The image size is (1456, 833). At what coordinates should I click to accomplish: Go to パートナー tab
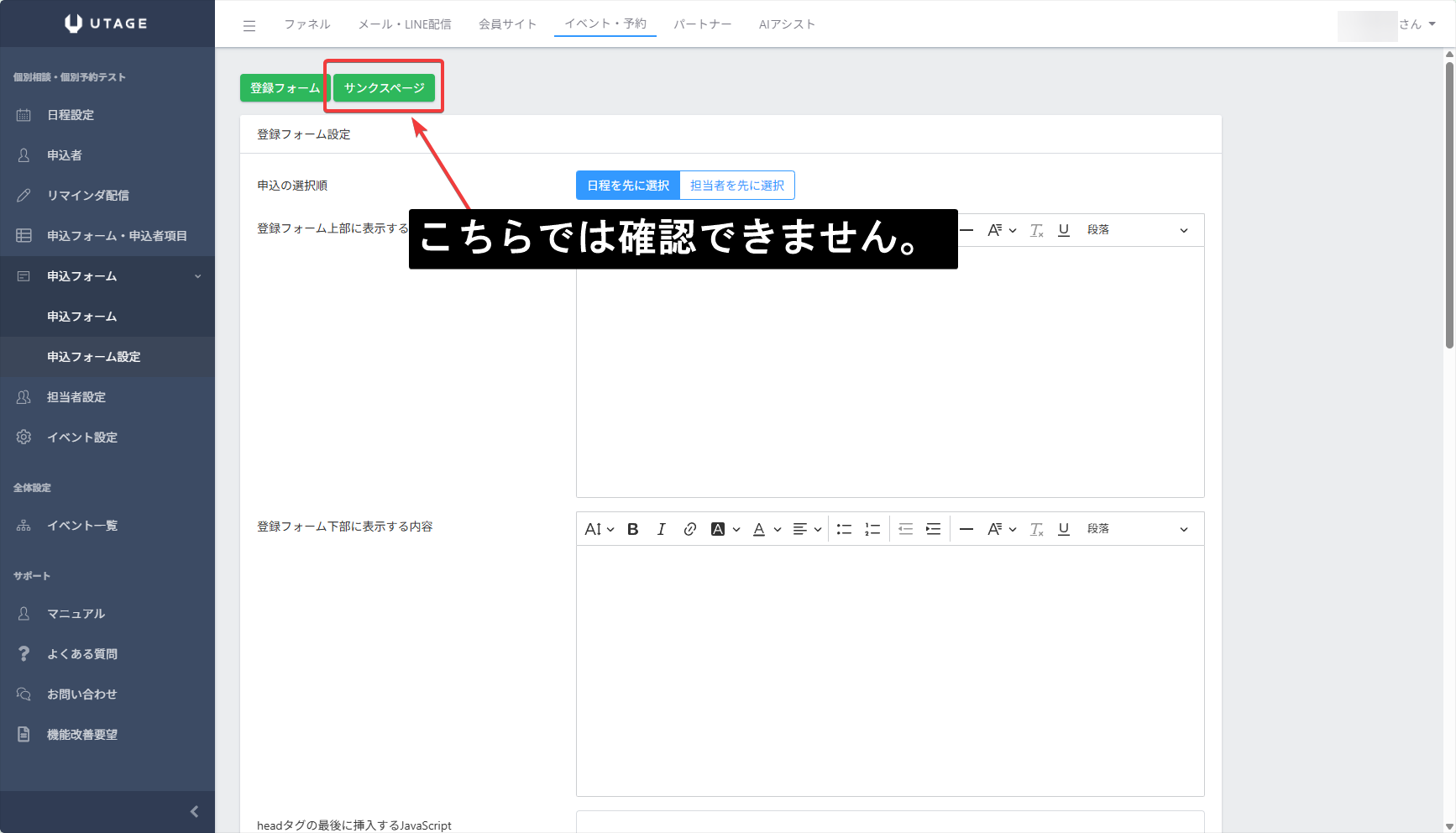coord(702,24)
